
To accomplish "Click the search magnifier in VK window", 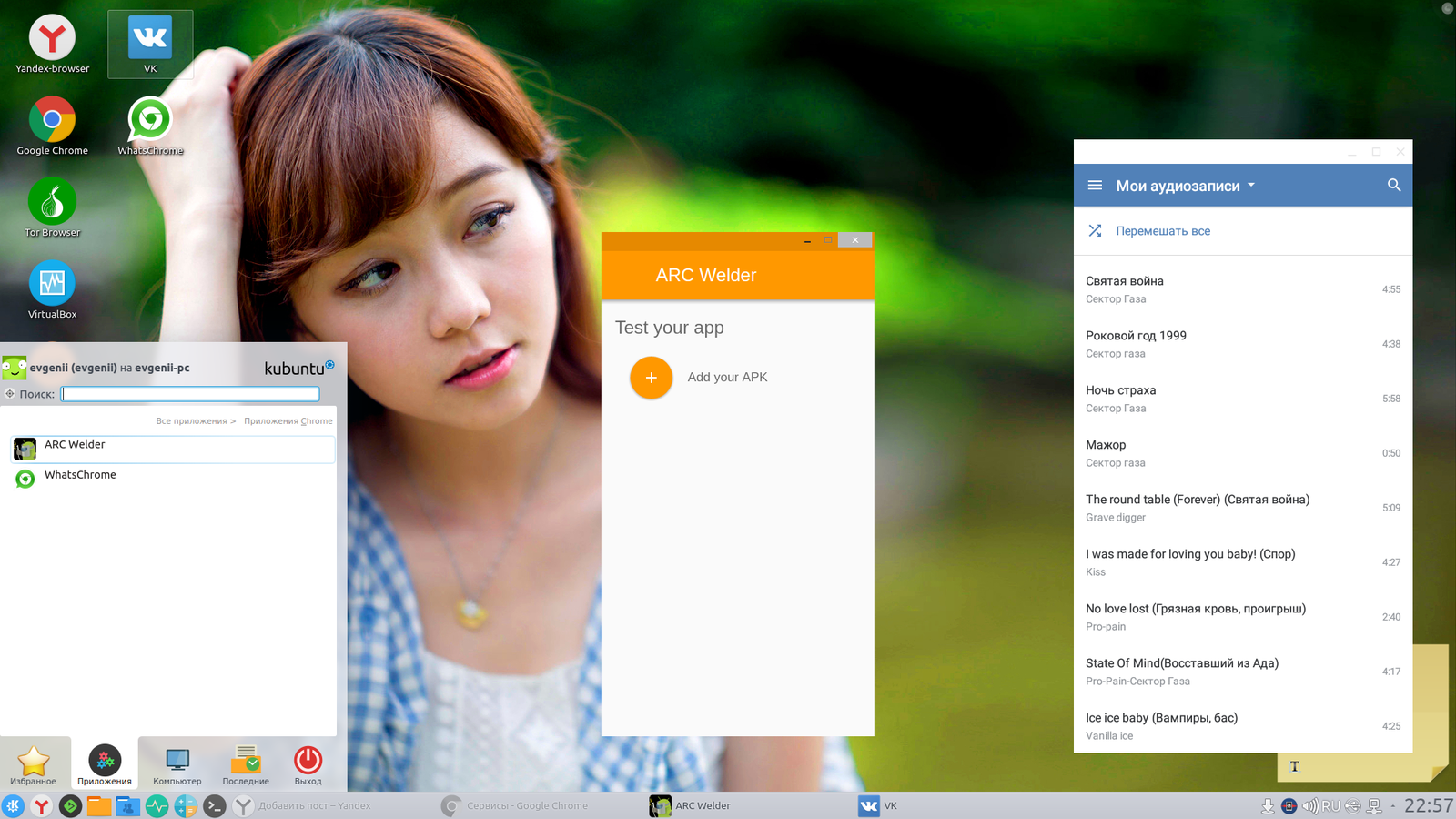I will click(1393, 185).
